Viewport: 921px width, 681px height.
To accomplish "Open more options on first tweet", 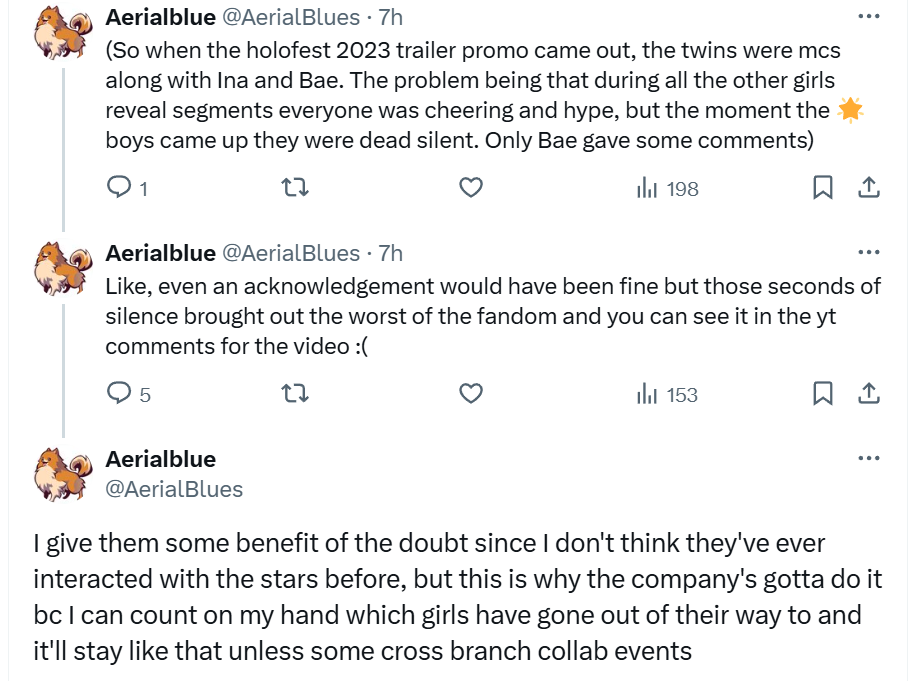I will click(x=869, y=16).
